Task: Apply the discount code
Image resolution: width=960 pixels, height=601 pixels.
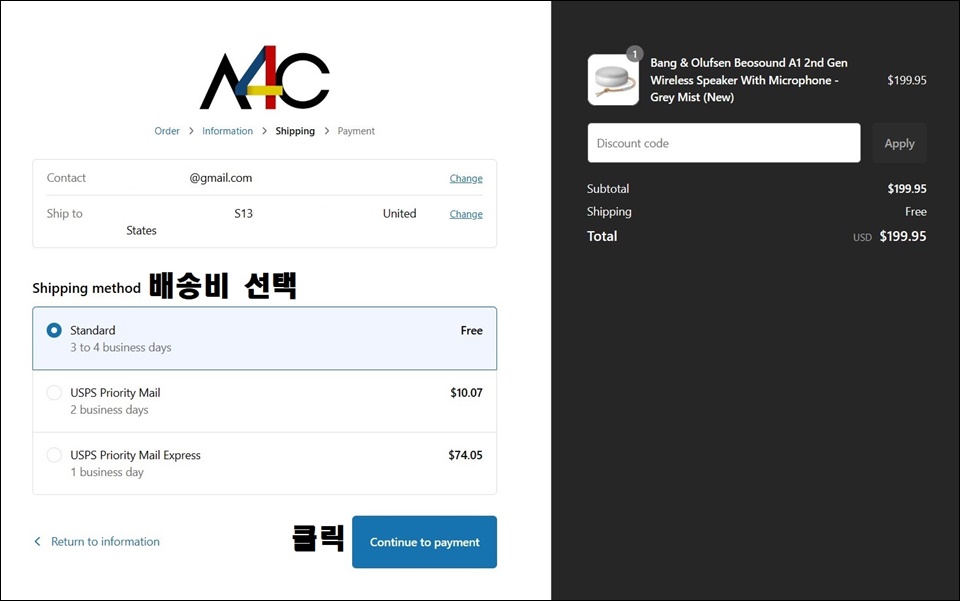Action: pos(899,143)
